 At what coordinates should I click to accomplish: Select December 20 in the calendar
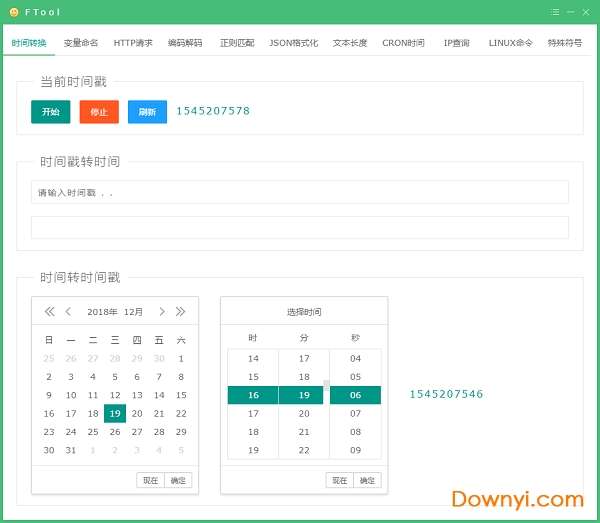coord(137,413)
